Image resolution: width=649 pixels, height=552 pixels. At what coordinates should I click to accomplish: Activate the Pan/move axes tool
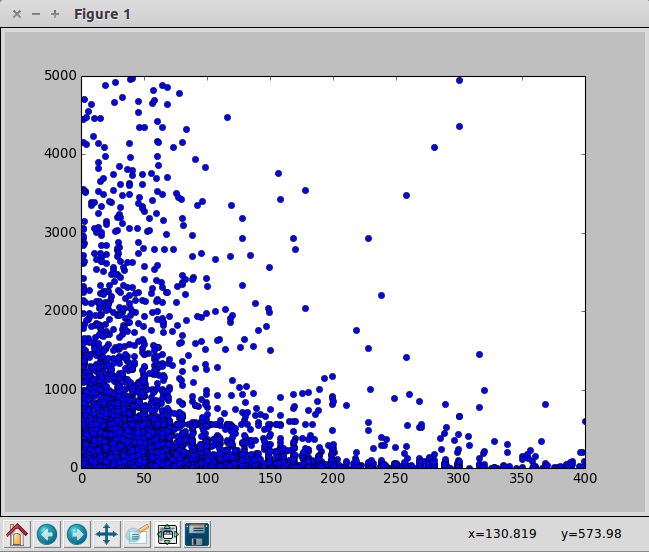coord(107,534)
